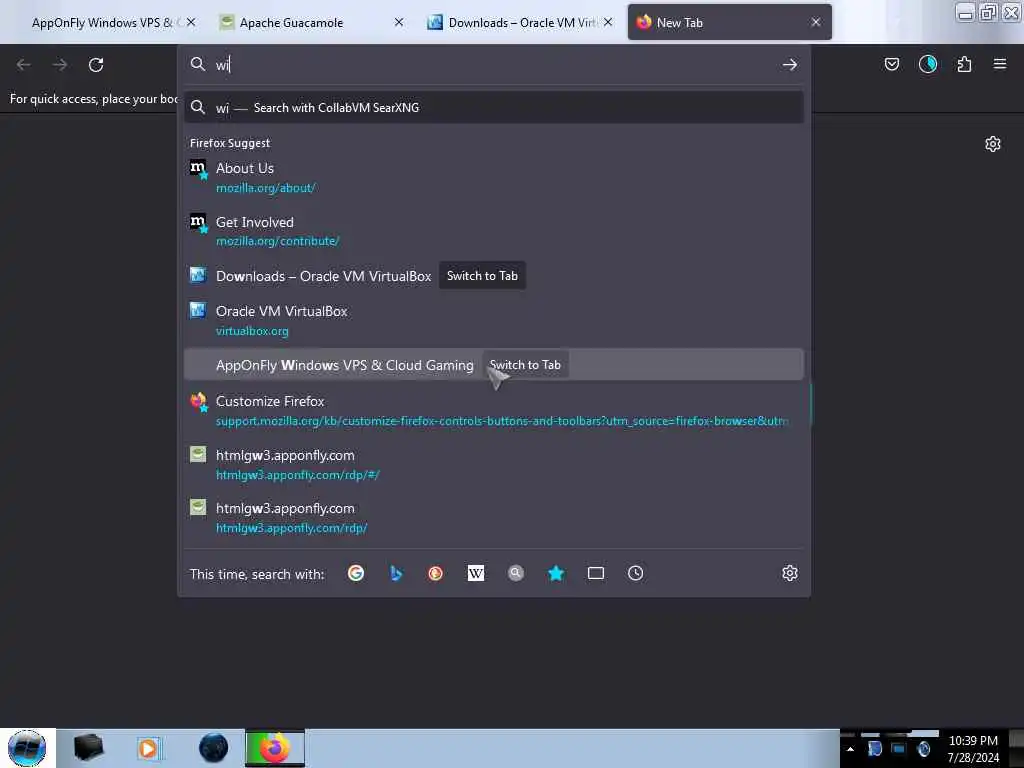
Task: Open the Firefox taskbar icon
Action: (x=275, y=748)
